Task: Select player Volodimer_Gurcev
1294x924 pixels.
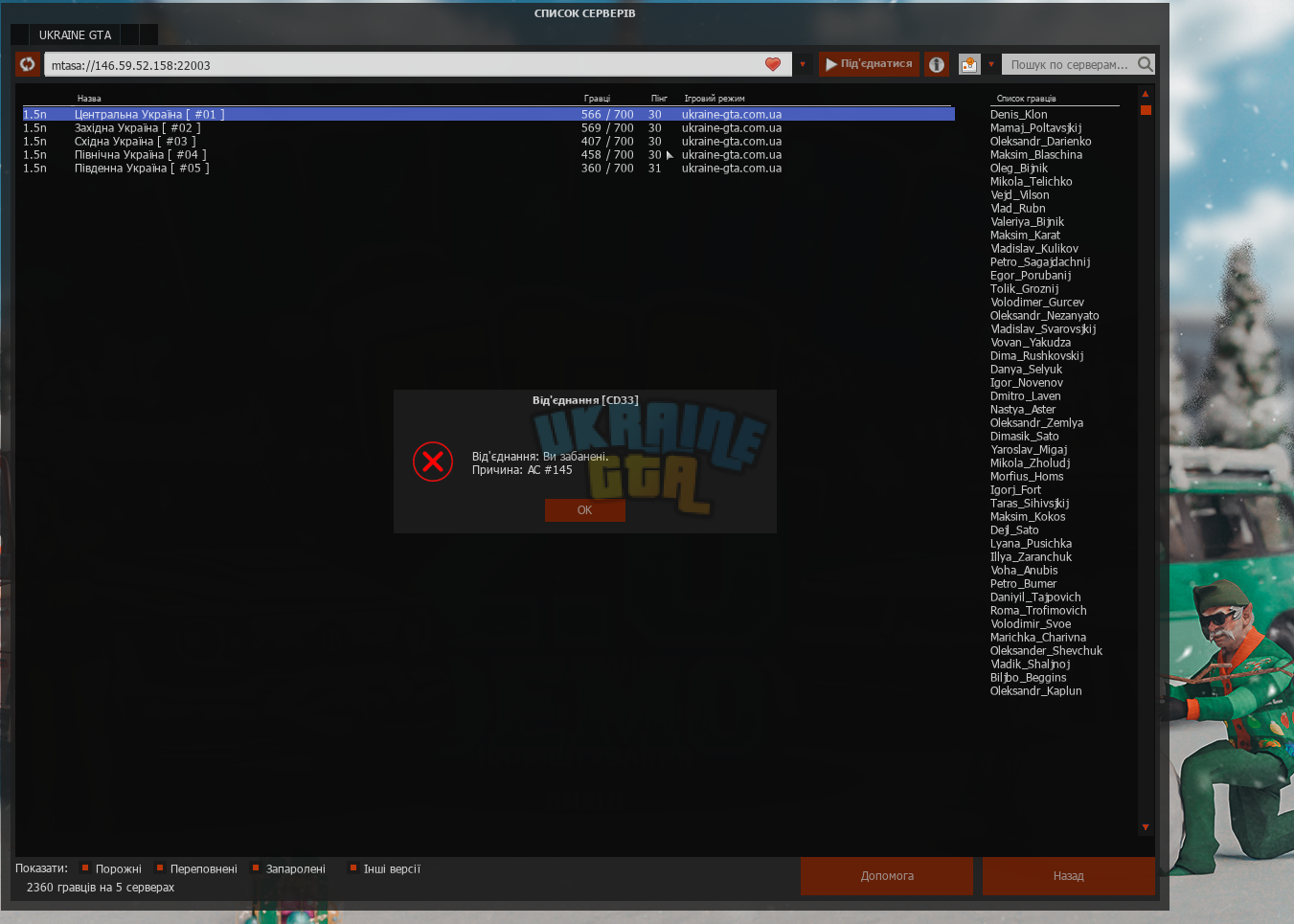Action: pyautogui.click(x=1036, y=302)
